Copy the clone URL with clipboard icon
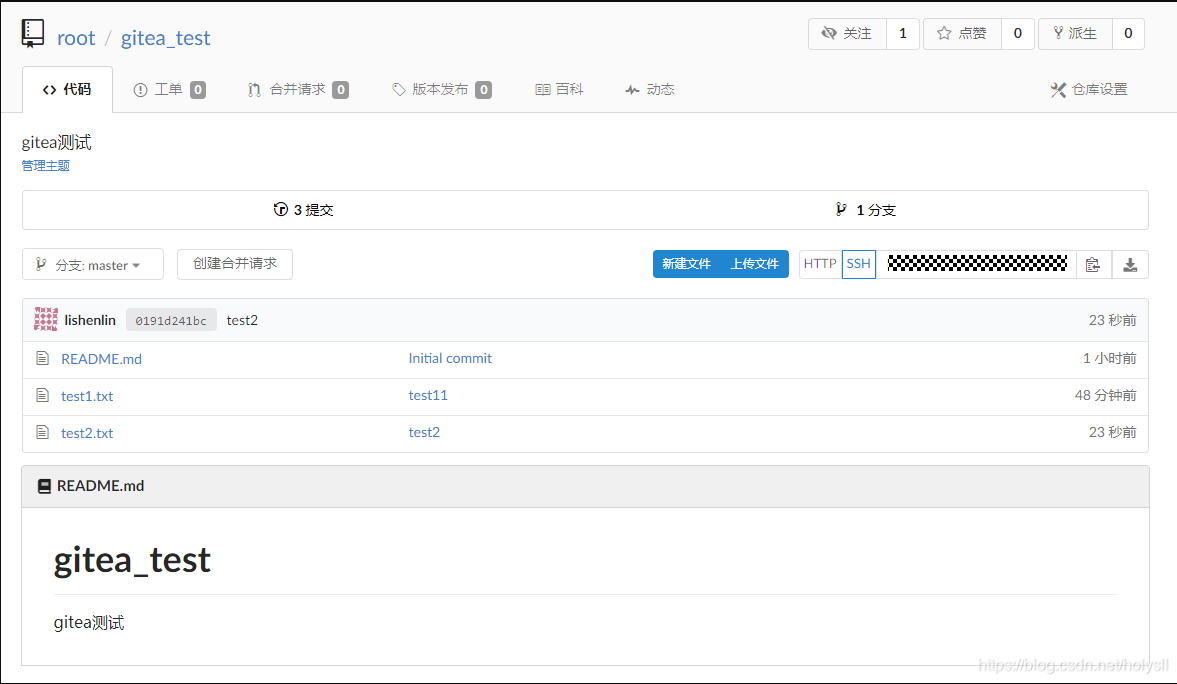Screen dimensions: 1177x684 1093,264
